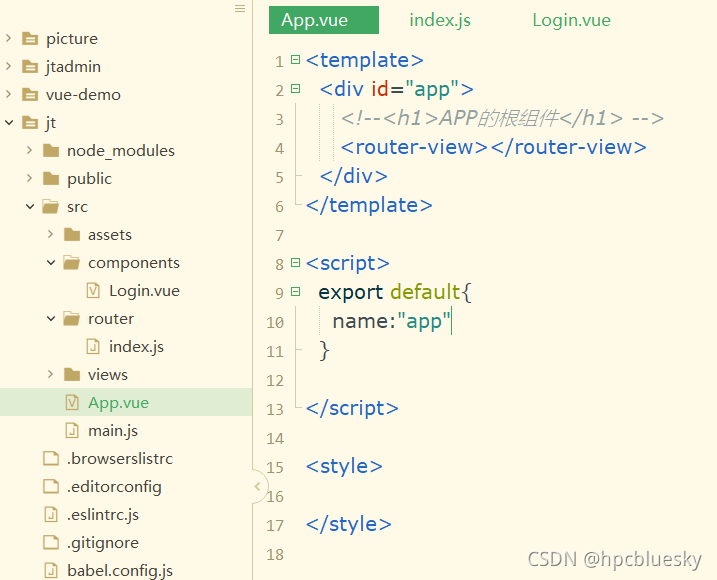Click the picture folder icon
The image size is (717, 580).
point(30,39)
